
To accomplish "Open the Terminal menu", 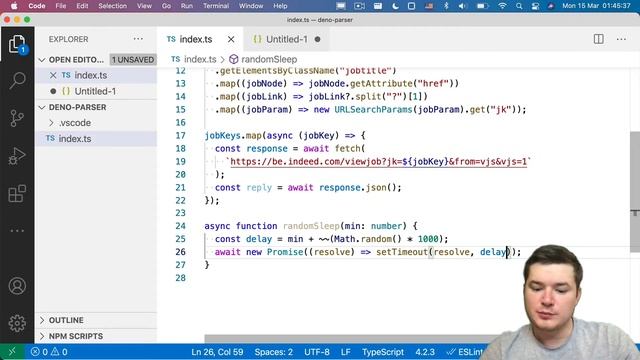I will point(216,6).
